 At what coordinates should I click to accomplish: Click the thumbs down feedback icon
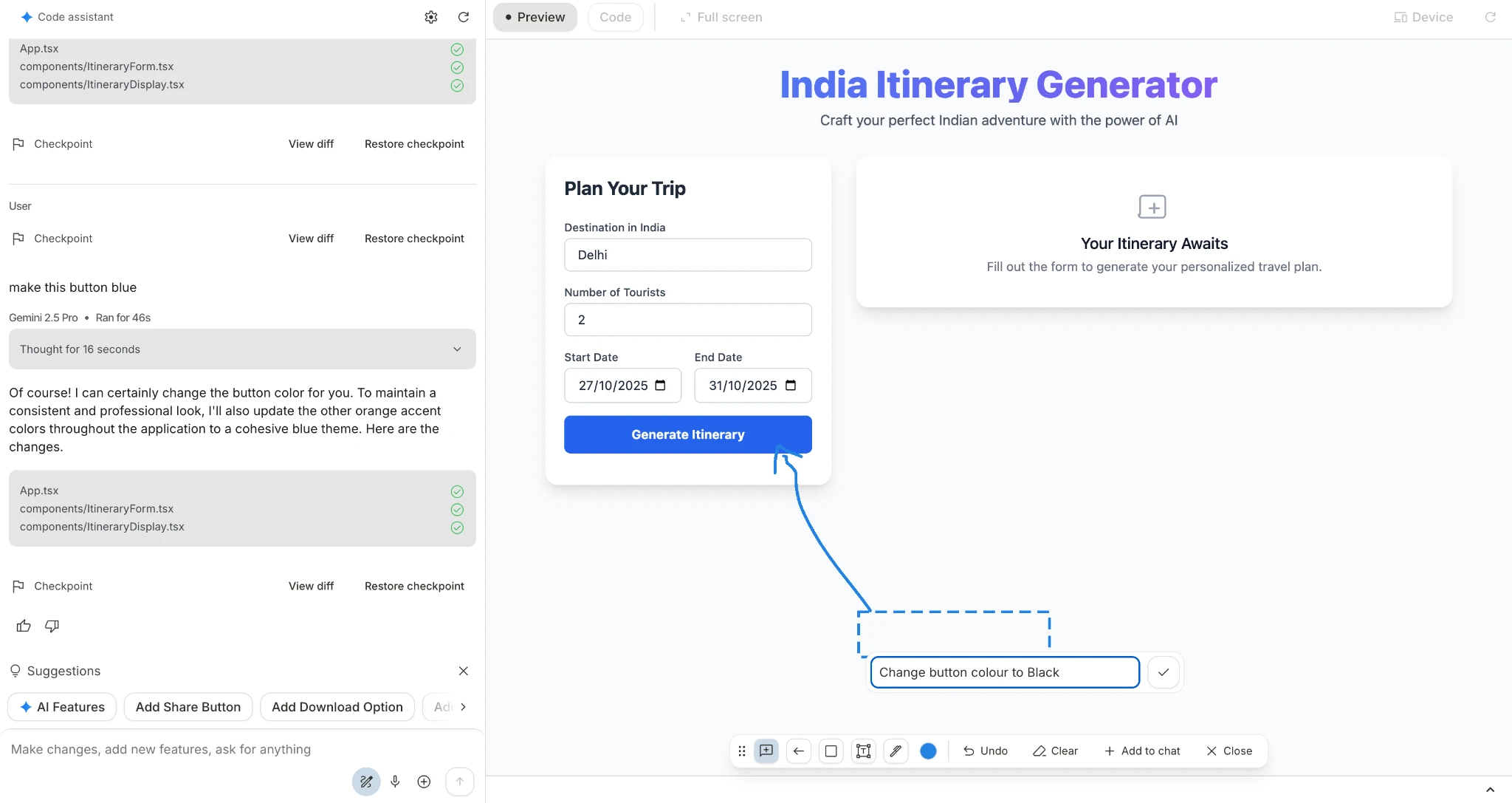pyautogui.click(x=52, y=626)
